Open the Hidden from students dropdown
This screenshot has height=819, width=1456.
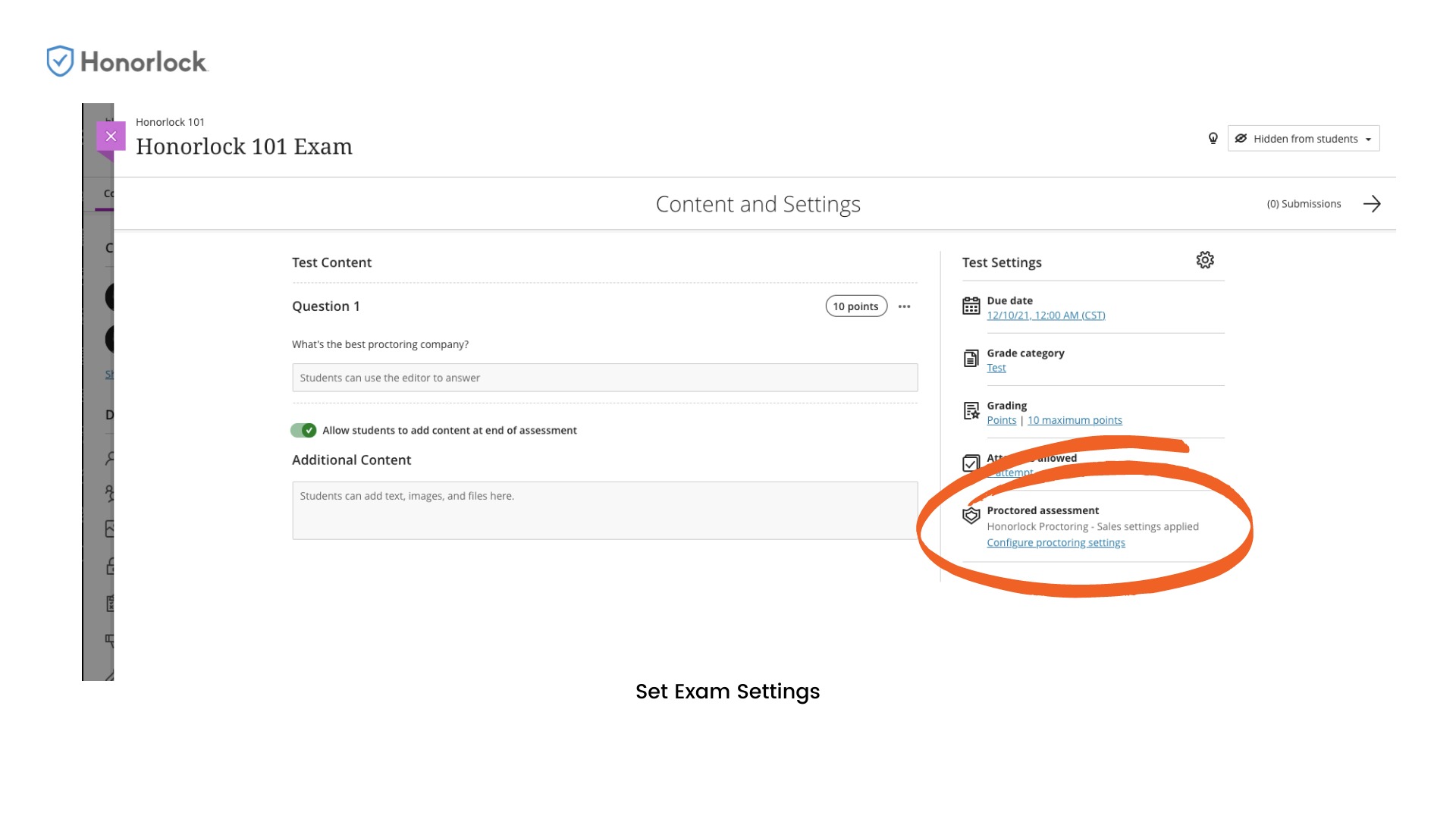pos(1304,139)
